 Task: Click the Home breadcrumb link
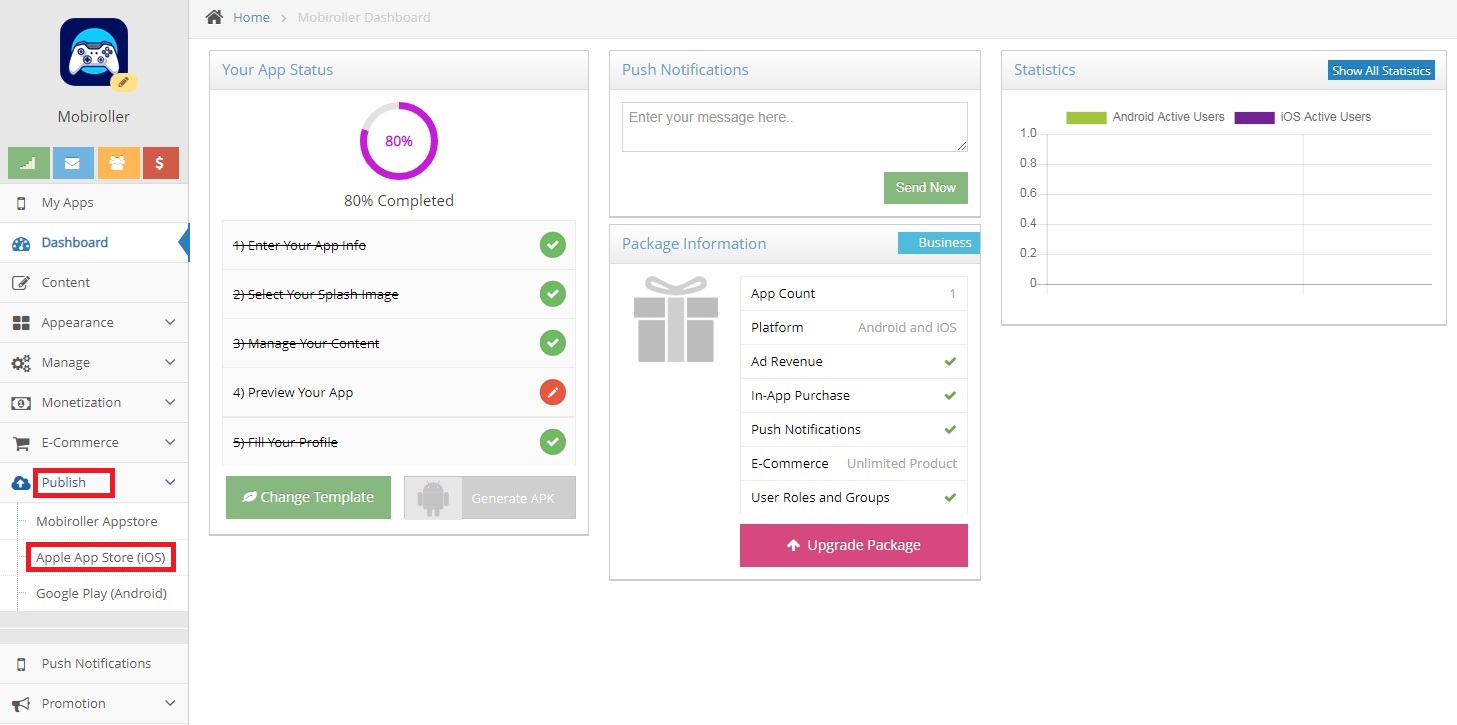coord(251,17)
